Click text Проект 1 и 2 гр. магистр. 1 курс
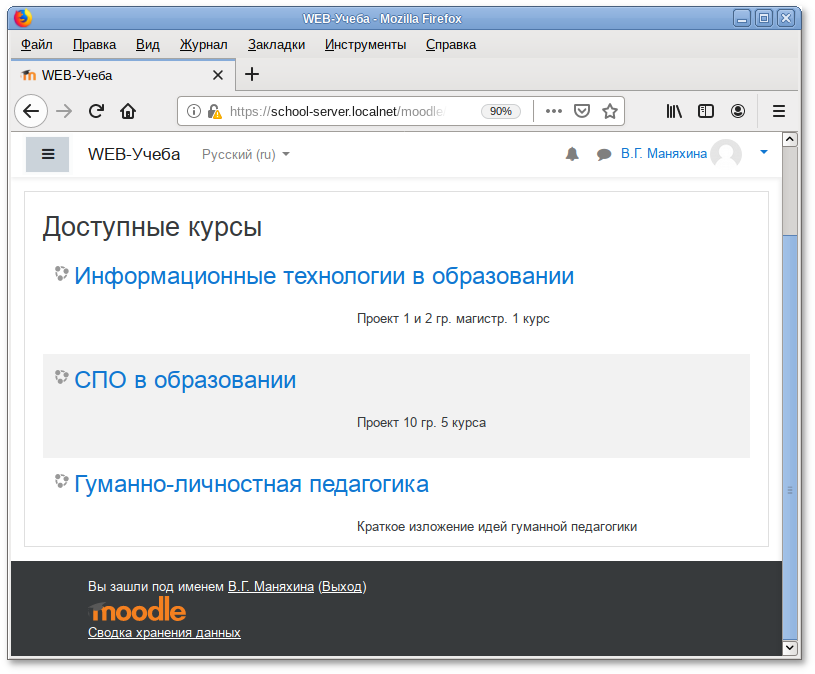 click(453, 319)
